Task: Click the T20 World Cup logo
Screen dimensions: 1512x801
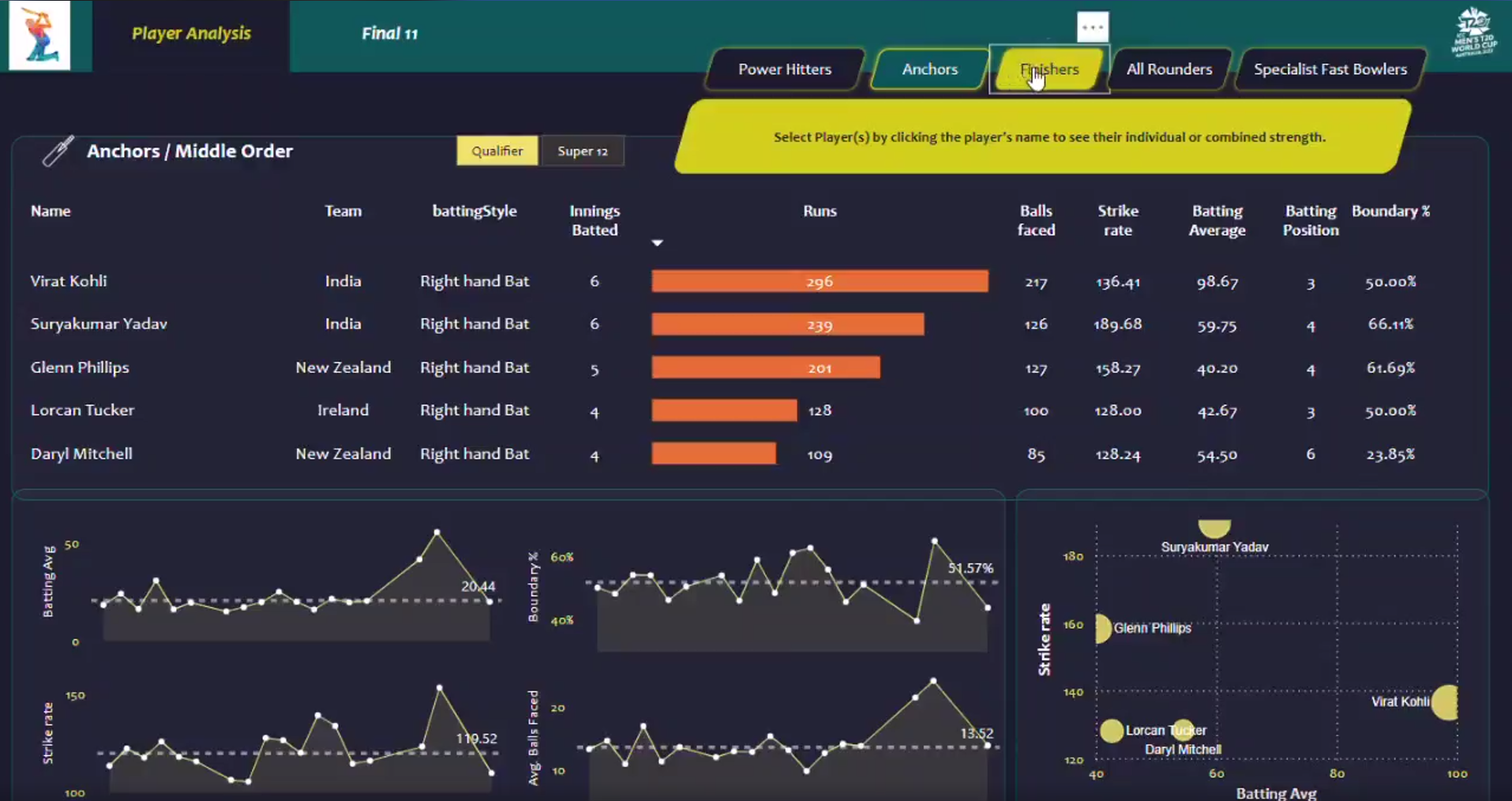Action: click(x=1473, y=33)
